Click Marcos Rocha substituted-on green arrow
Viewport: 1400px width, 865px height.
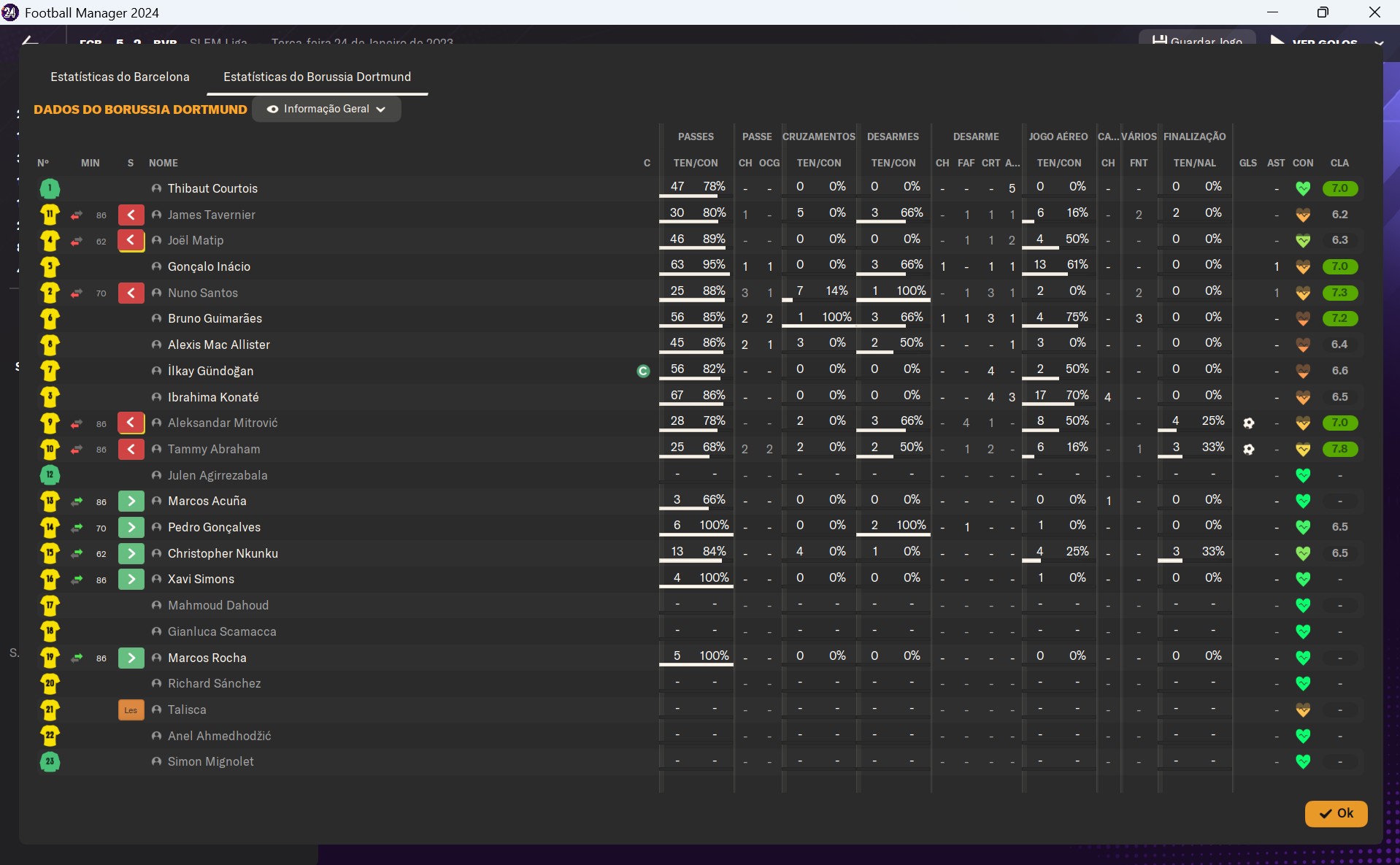pyautogui.click(x=131, y=658)
